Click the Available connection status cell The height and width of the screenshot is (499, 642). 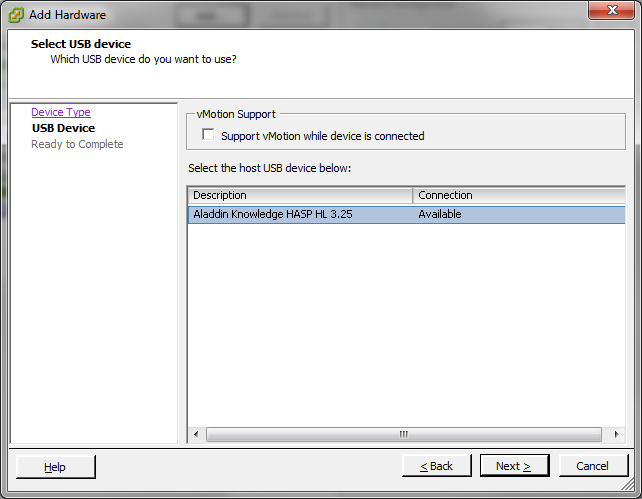pos(440,214)
